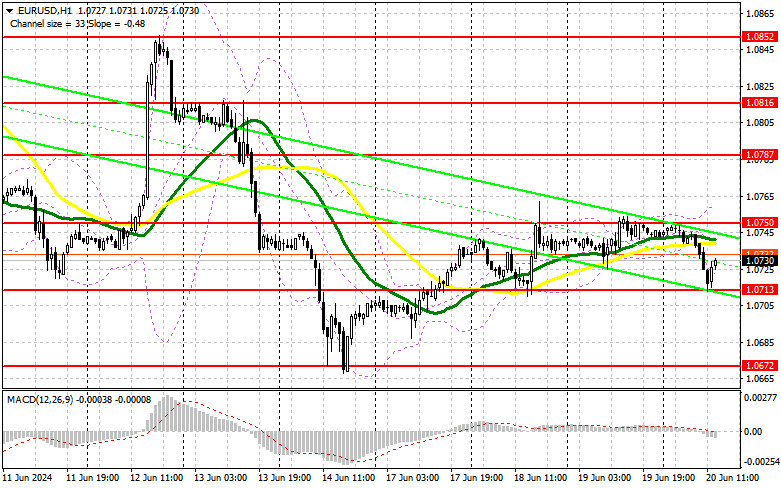Screen dimensions: 781x489
Task: Click the 1.0865 price scale value
Action: (x=760, y=13)
